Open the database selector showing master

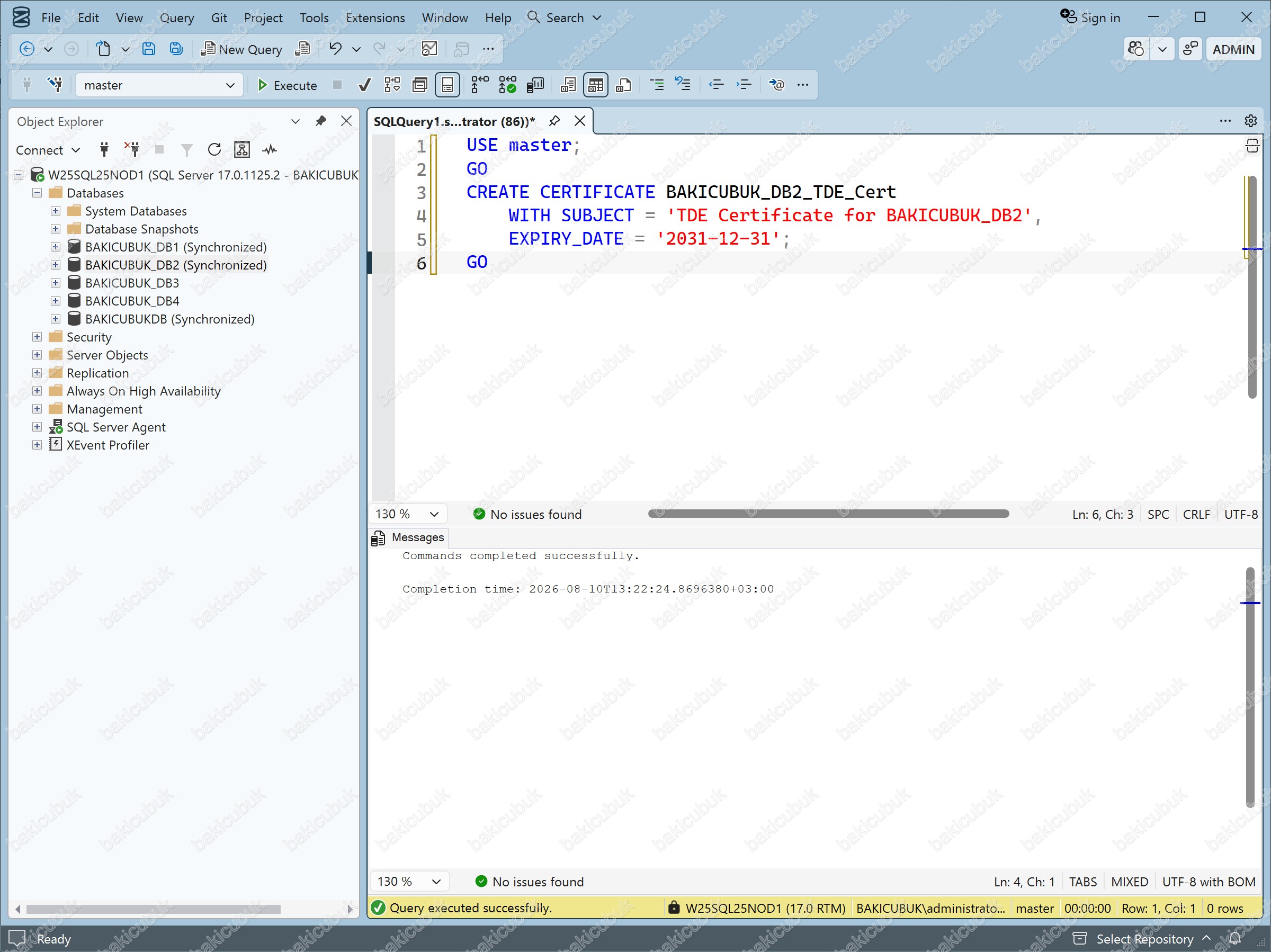[159, 85]
